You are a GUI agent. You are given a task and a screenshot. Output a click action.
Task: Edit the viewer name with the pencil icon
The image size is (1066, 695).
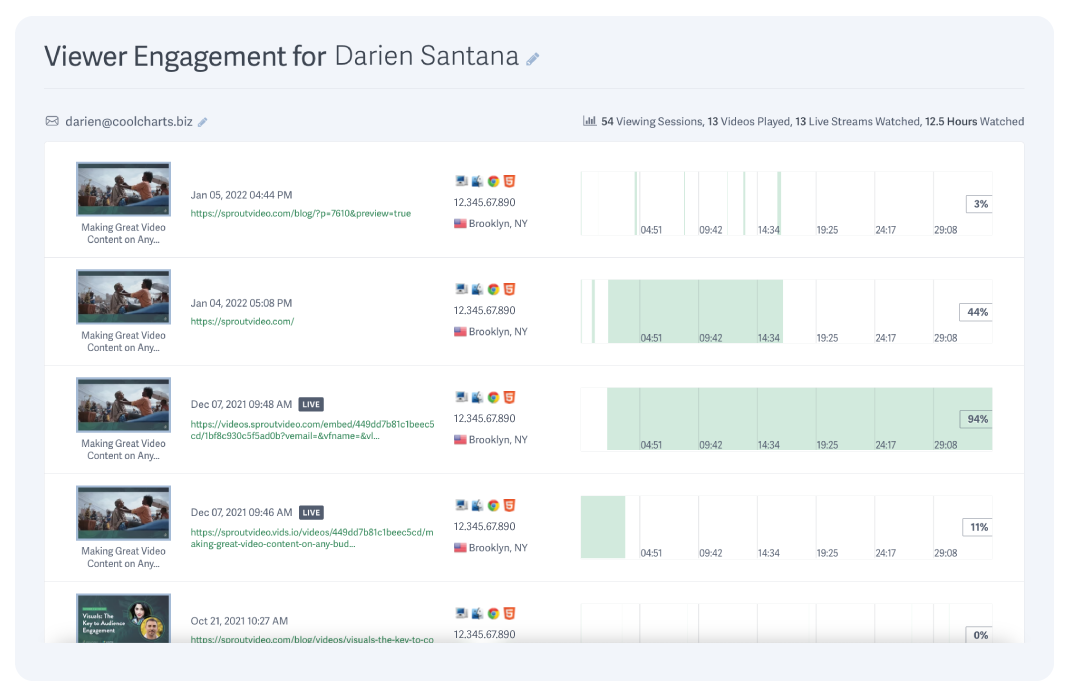click(x=530, y=57)
